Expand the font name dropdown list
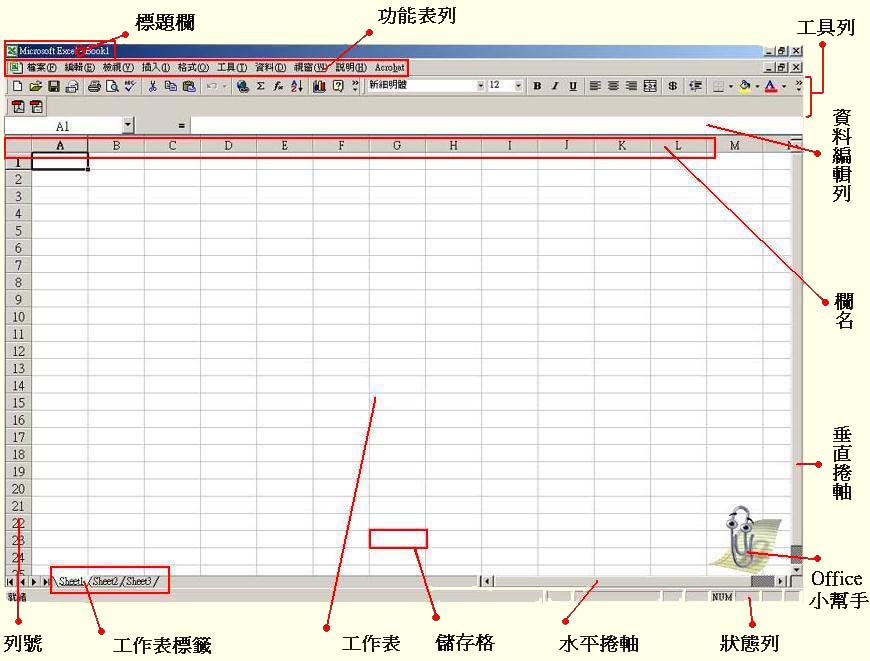Viewport: 870px width, 661px height. (x=480, y=87)
